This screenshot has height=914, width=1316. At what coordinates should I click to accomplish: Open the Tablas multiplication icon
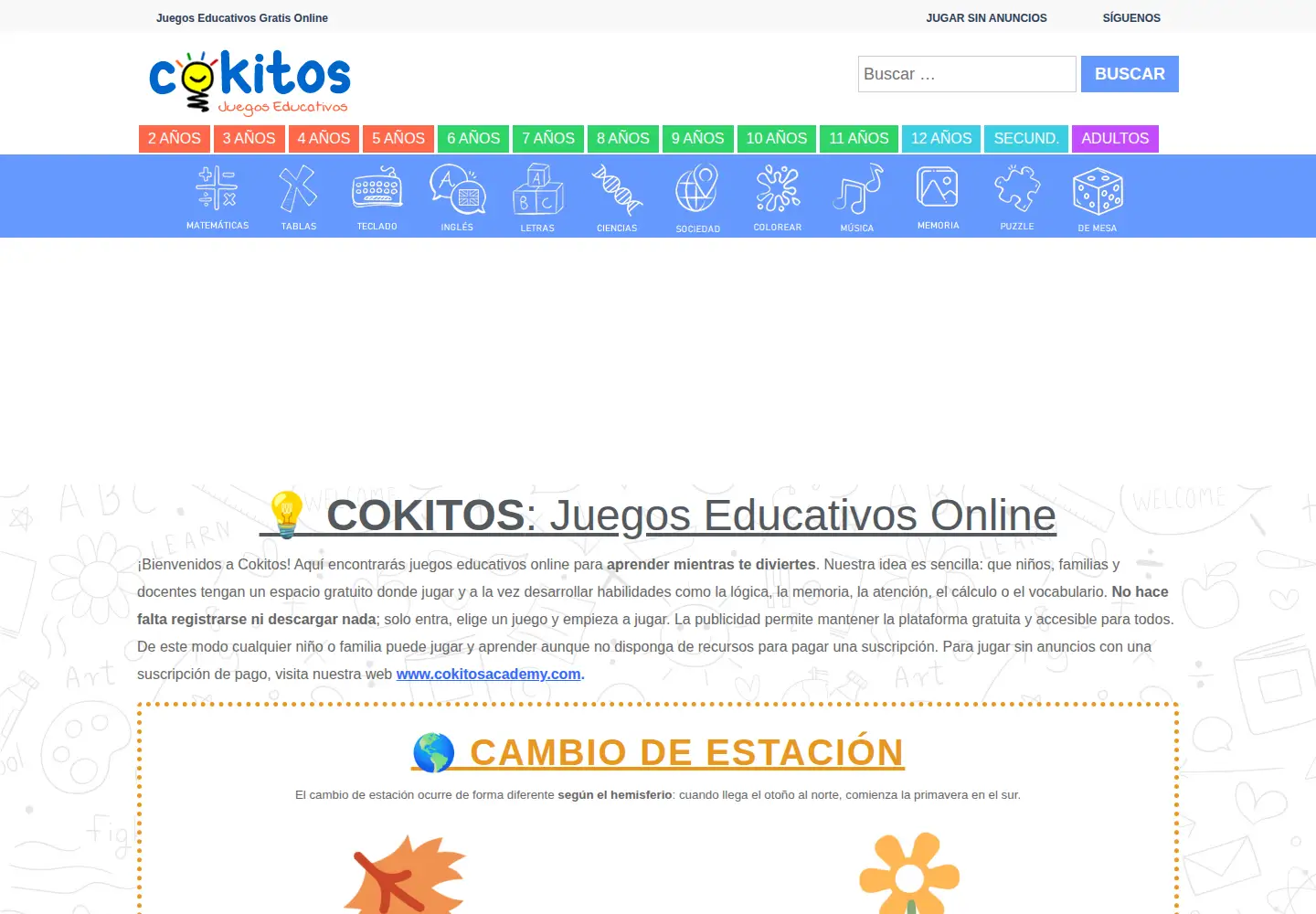pyautogui.click(x=299, y=197)
